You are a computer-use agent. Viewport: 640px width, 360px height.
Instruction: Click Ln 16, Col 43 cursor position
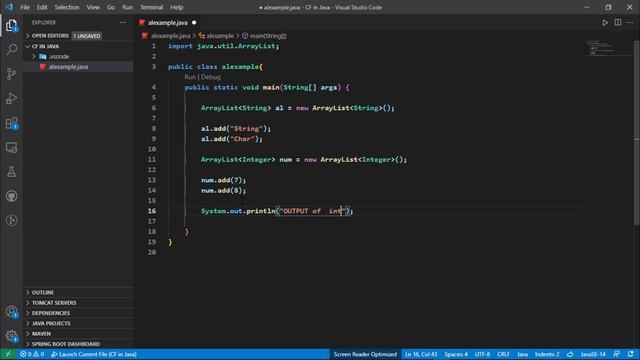click(421, 354)
